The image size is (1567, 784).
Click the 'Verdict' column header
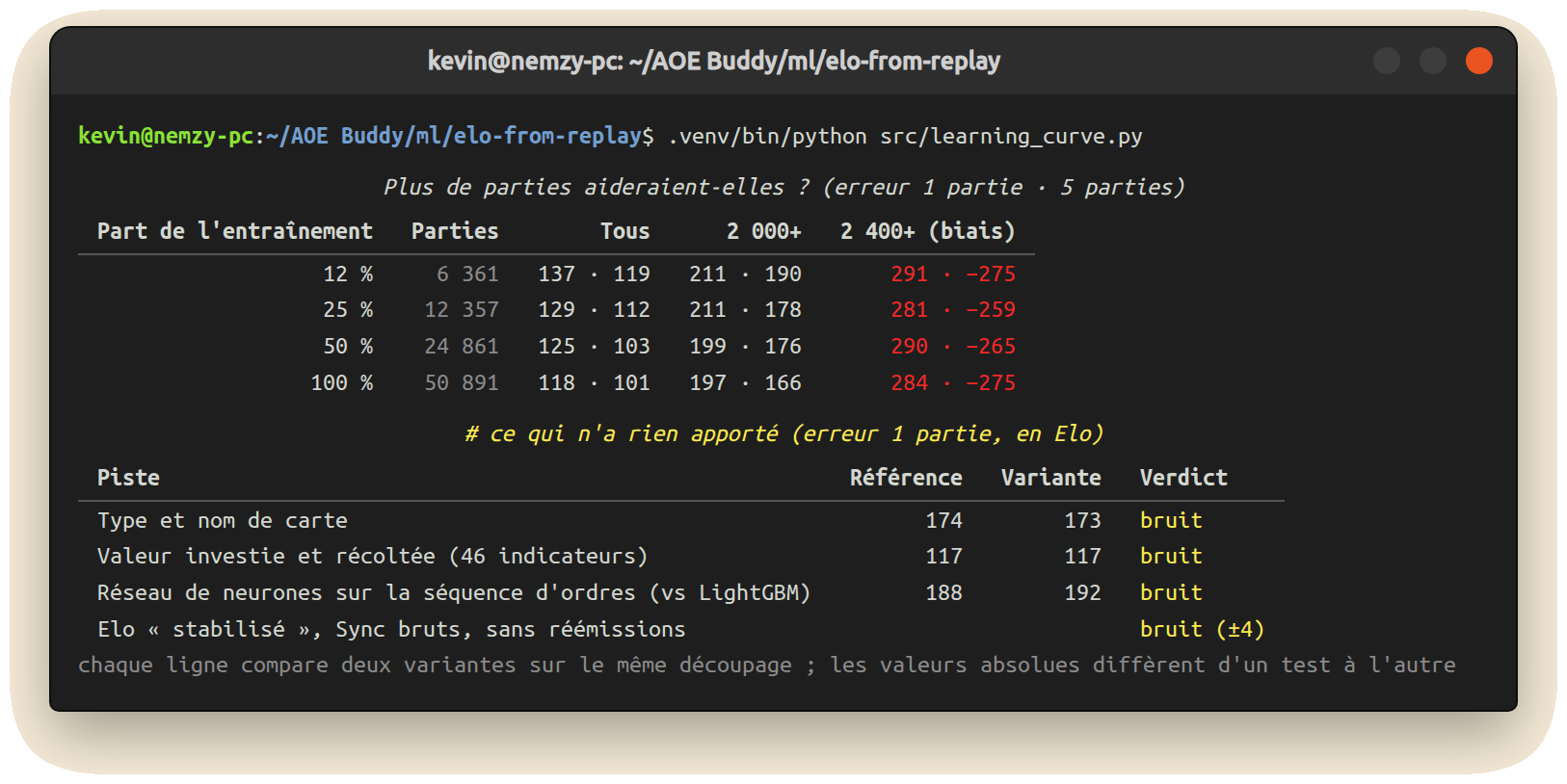(x=1183, y=478)
